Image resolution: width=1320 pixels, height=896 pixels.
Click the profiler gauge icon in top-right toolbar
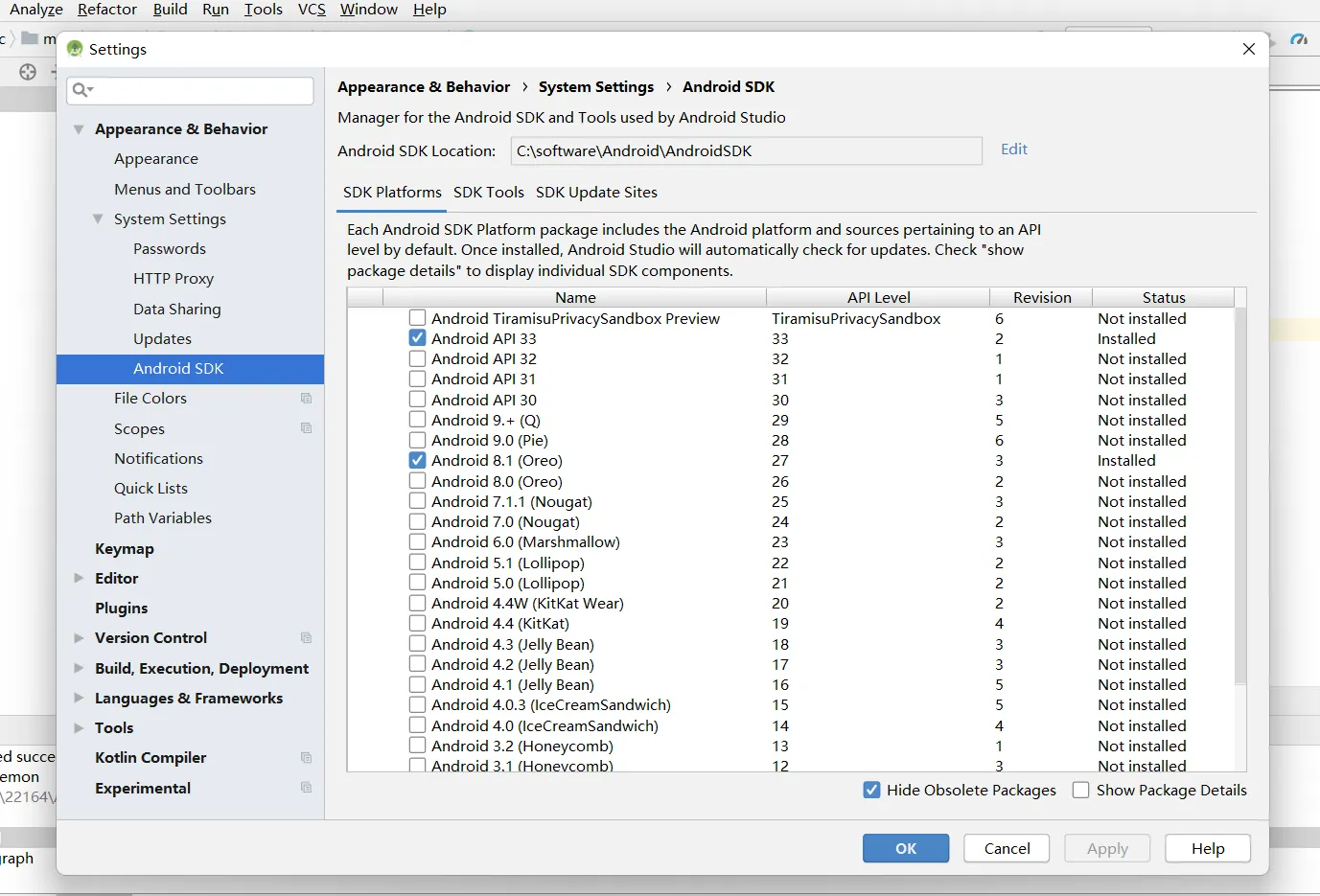click(x=1299, y=40)
